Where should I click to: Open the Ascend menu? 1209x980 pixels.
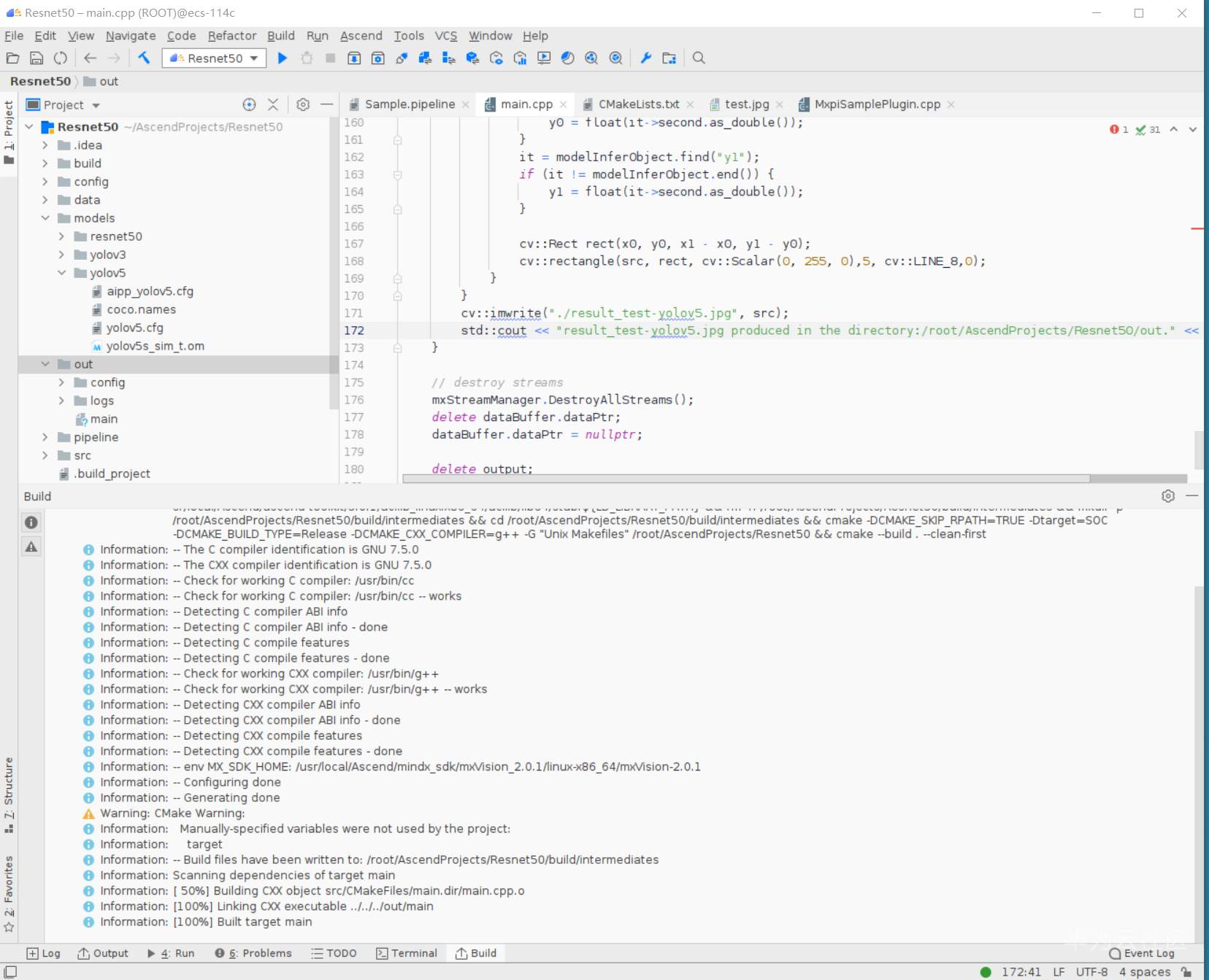click(361, 36)
